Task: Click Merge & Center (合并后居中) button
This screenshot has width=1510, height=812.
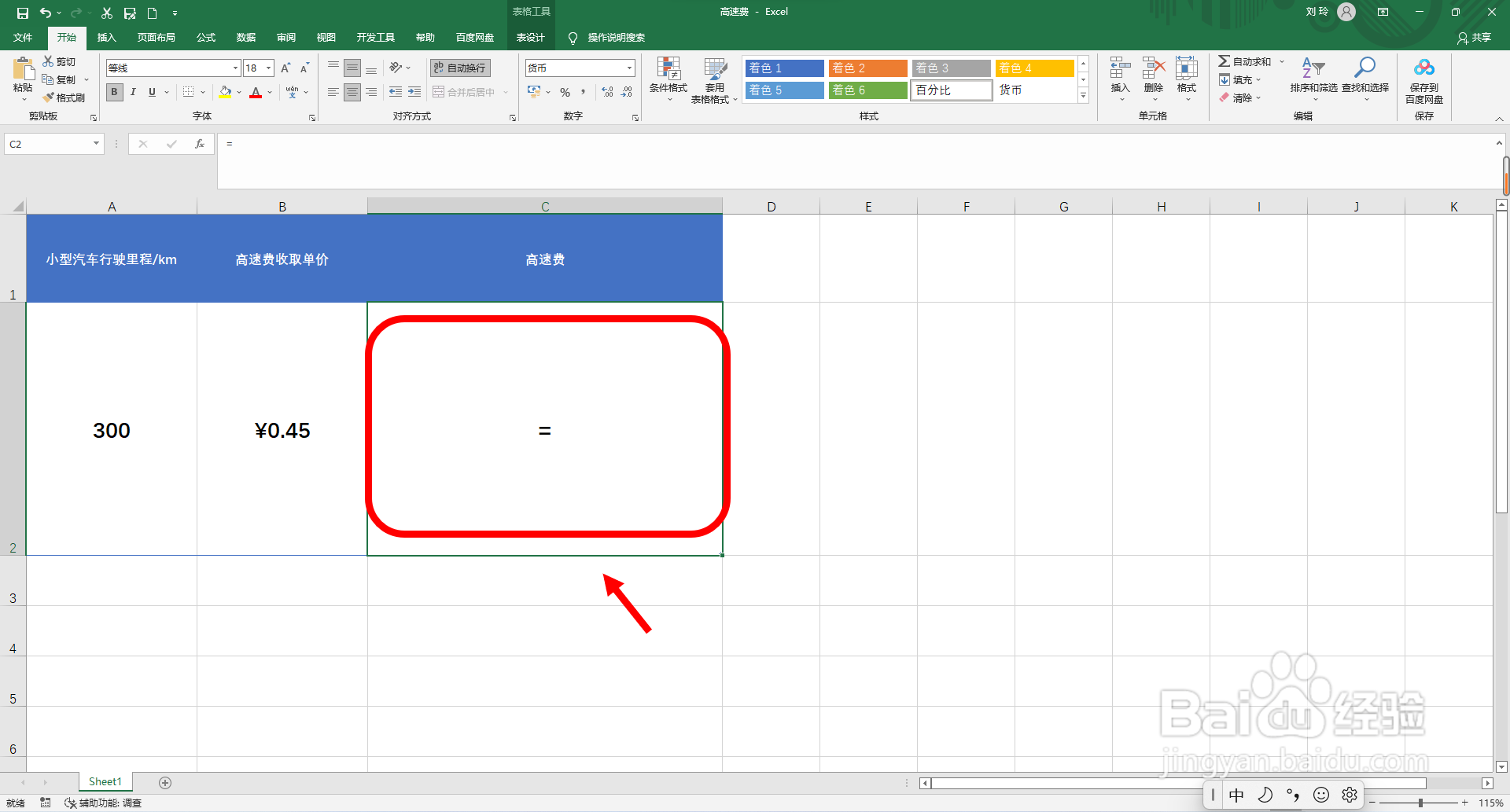Action: tap(464, 92)
